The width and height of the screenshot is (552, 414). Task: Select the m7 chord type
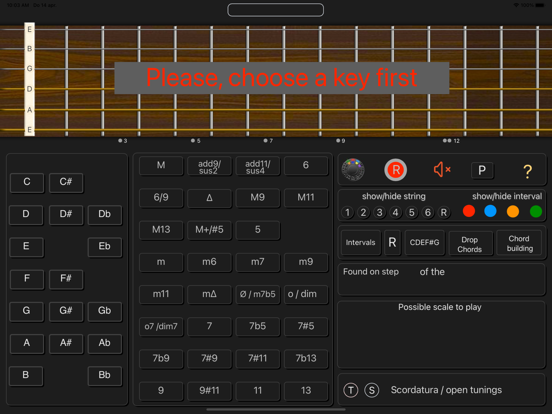tap(258, 262)
